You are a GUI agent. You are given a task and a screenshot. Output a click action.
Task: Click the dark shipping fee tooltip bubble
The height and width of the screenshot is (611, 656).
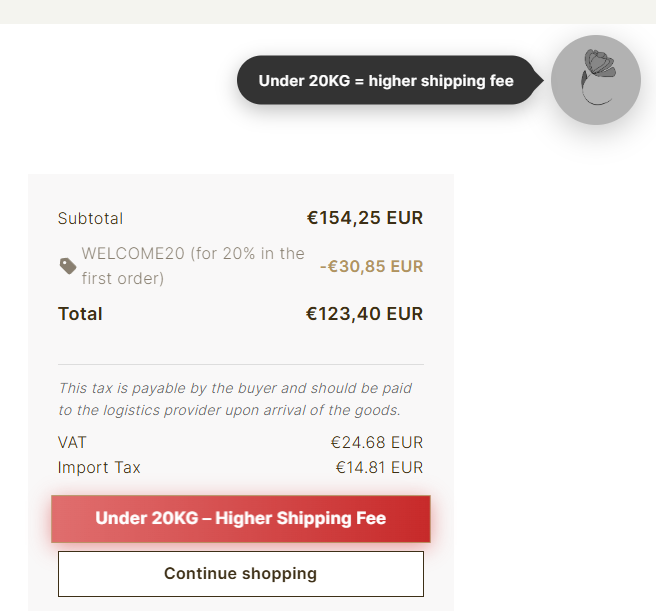[386, 80]
